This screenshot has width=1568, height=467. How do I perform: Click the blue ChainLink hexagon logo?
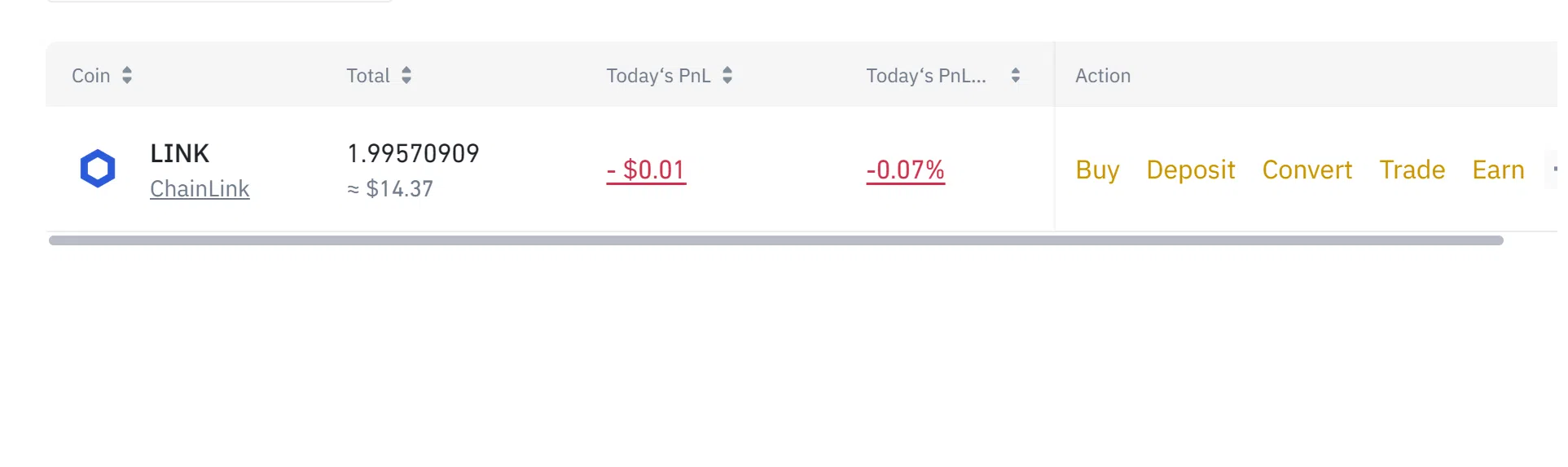tap(98, 169)
